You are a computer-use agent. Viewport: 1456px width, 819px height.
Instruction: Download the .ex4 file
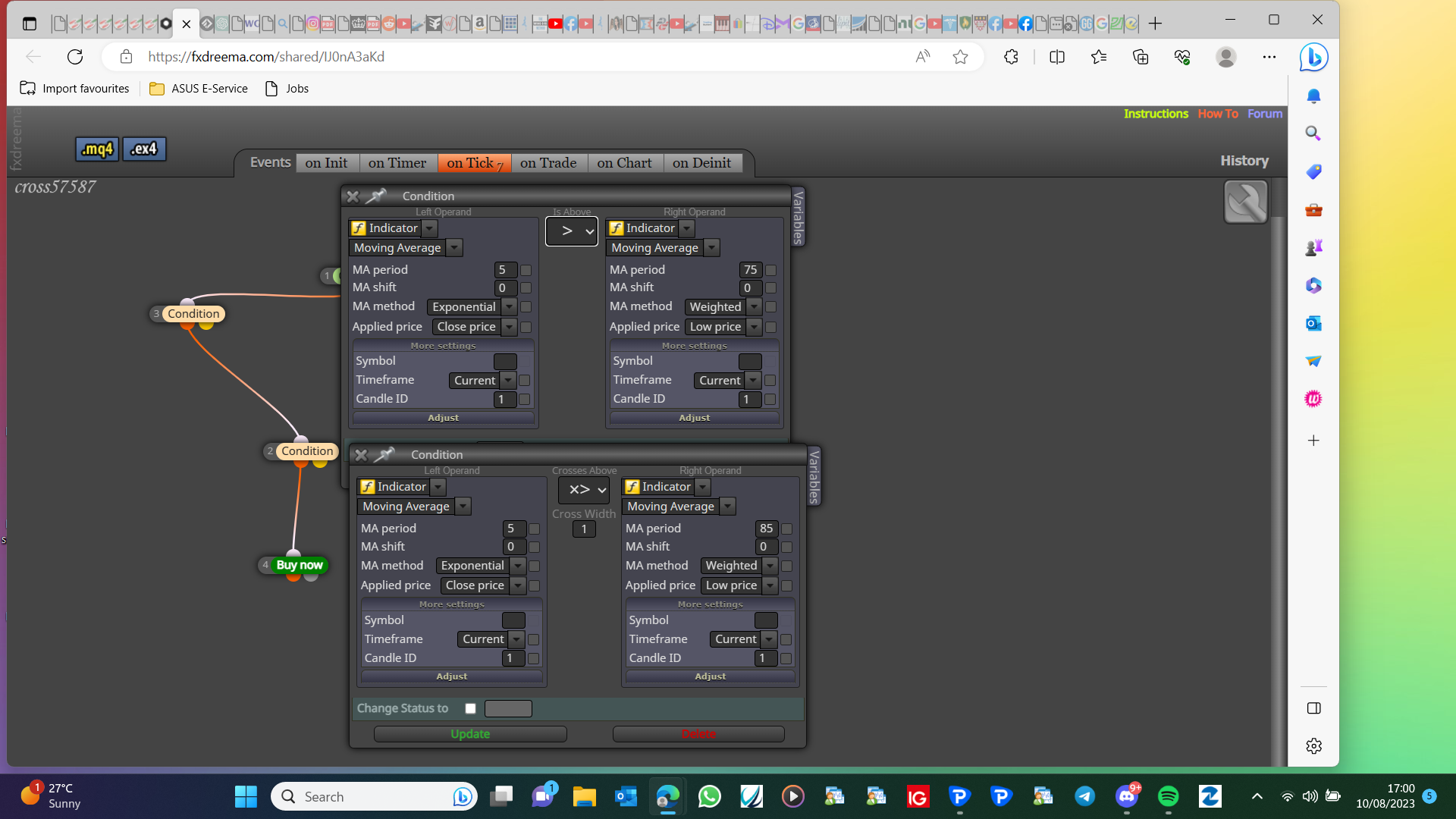pyautogui.click(x=144, y=149)
